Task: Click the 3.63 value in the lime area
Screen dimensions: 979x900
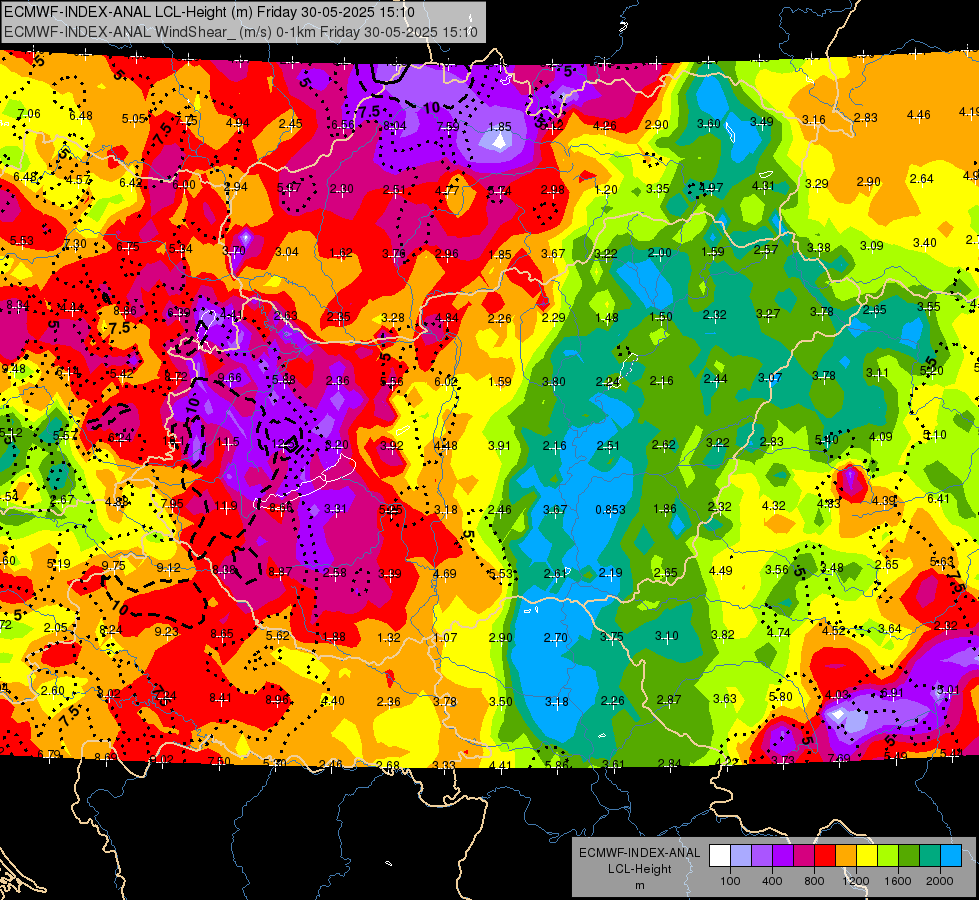Action: (725, 698)
